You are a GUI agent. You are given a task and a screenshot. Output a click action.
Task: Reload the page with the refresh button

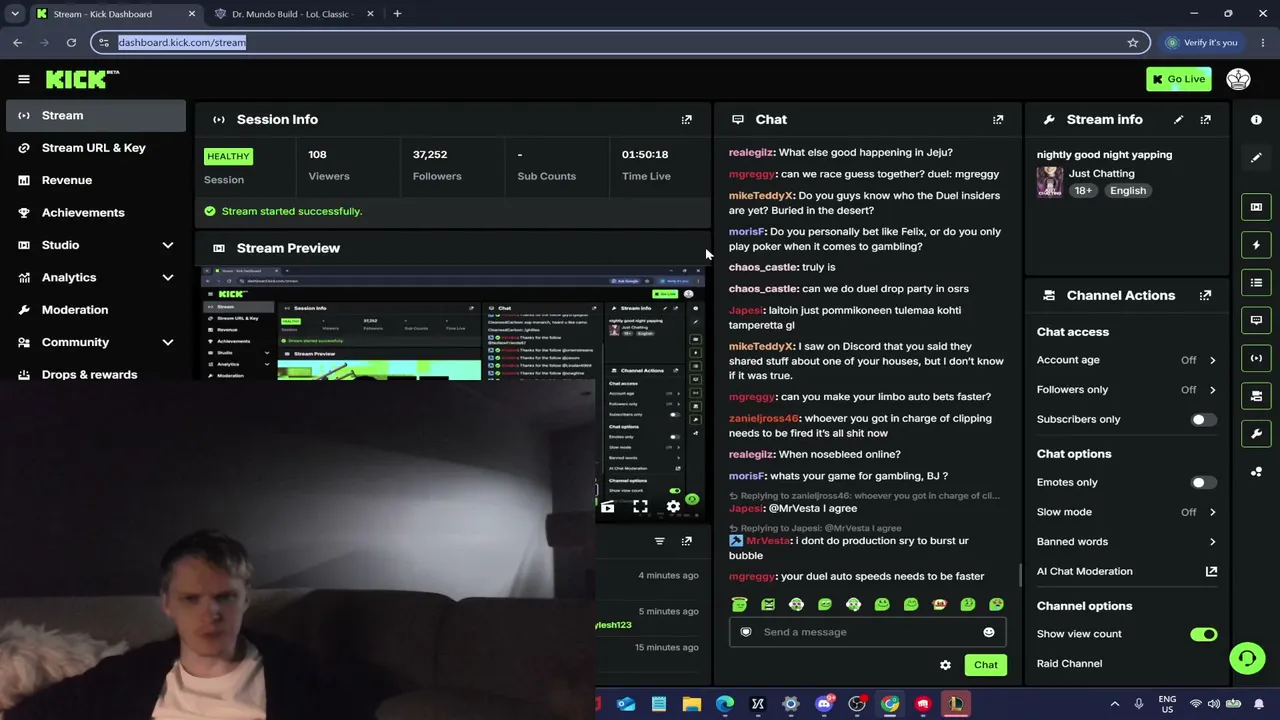click(x=71, y=42)
